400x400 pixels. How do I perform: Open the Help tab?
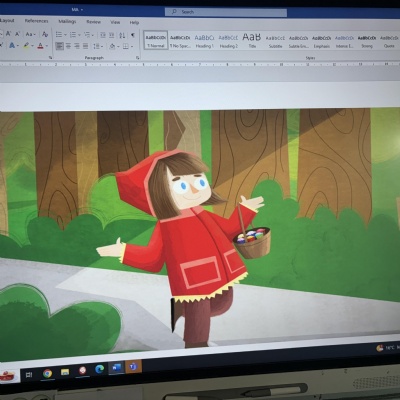134,22
